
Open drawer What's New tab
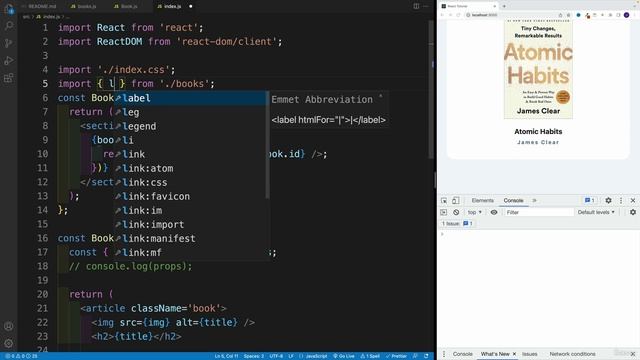(495, 354)
